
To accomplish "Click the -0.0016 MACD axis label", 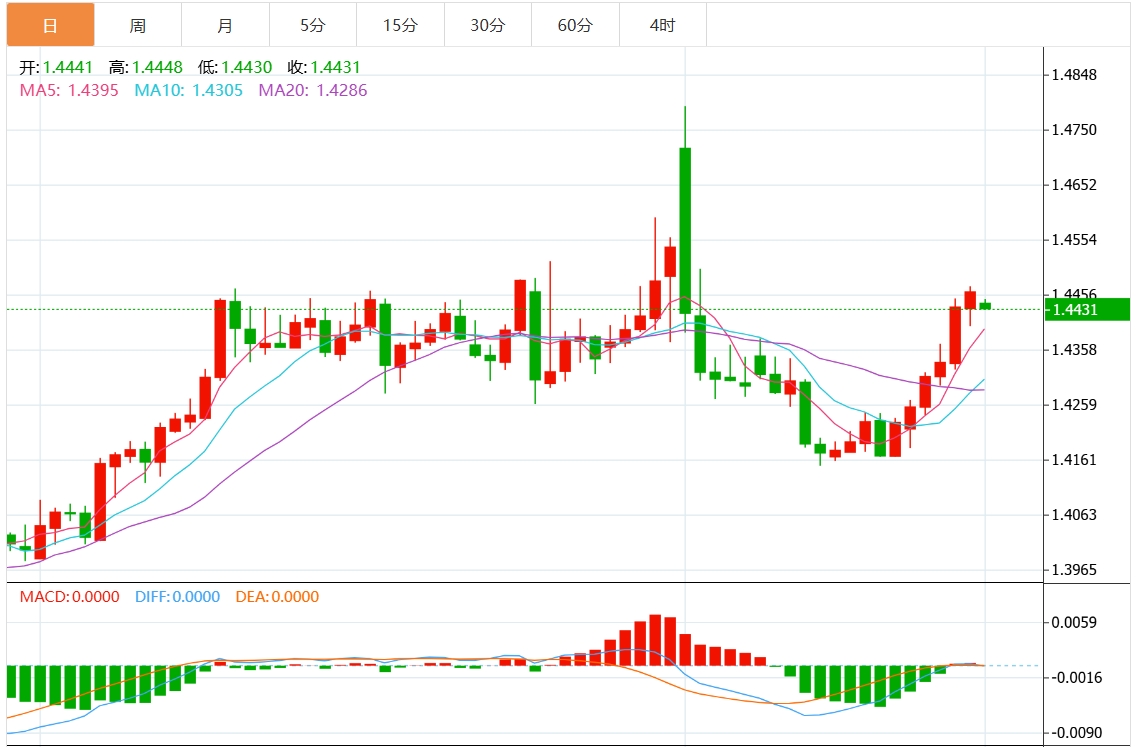I will pos(1076,677).
